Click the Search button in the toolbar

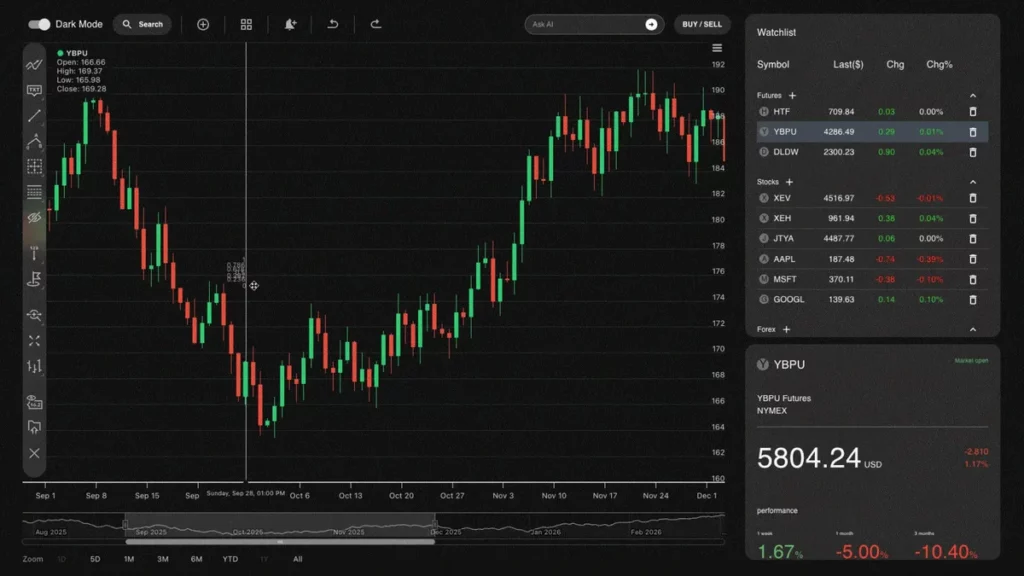point(142,23)
